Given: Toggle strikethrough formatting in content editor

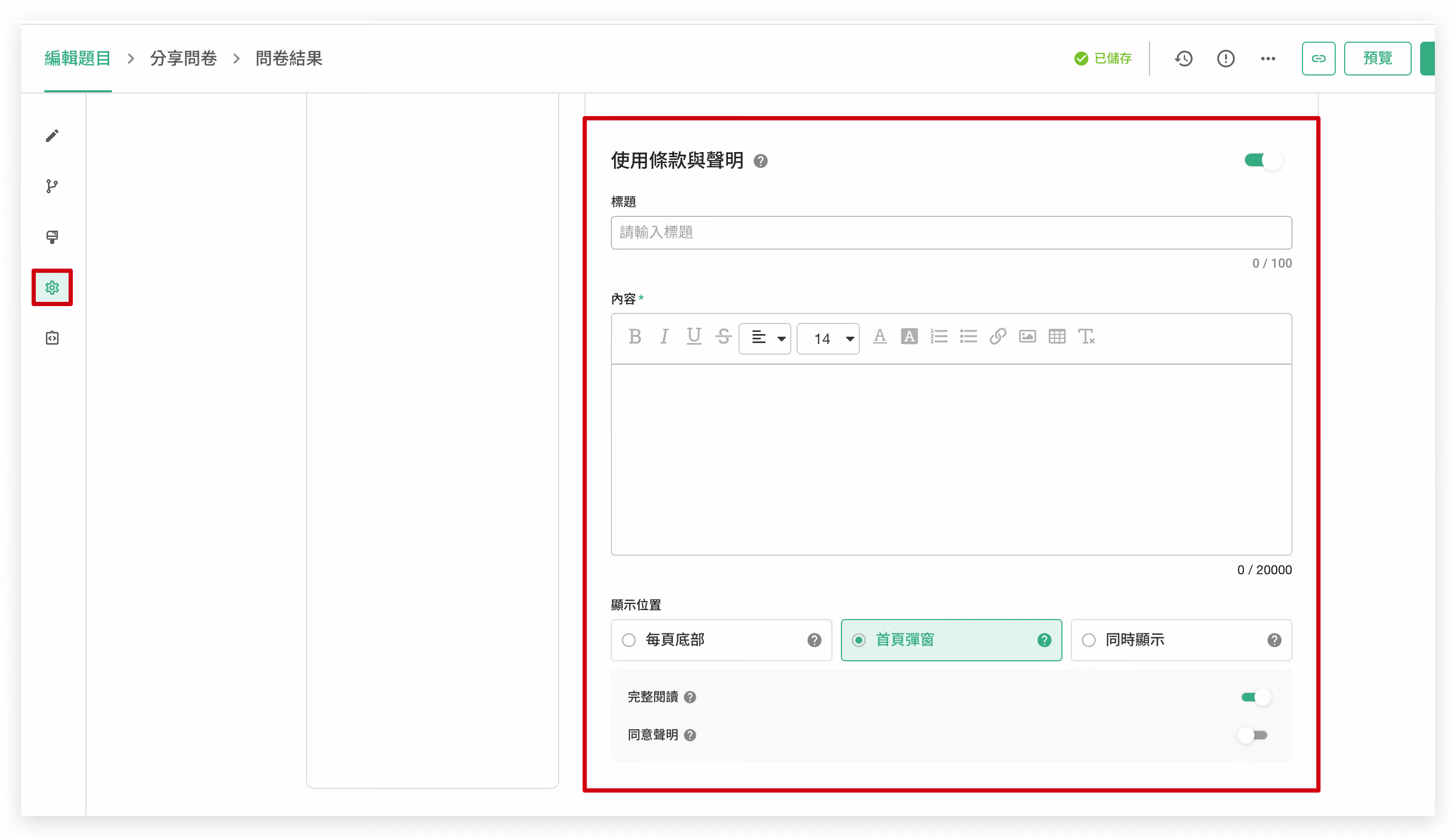Looking at the screenshot, I should (x=723, y=336).
